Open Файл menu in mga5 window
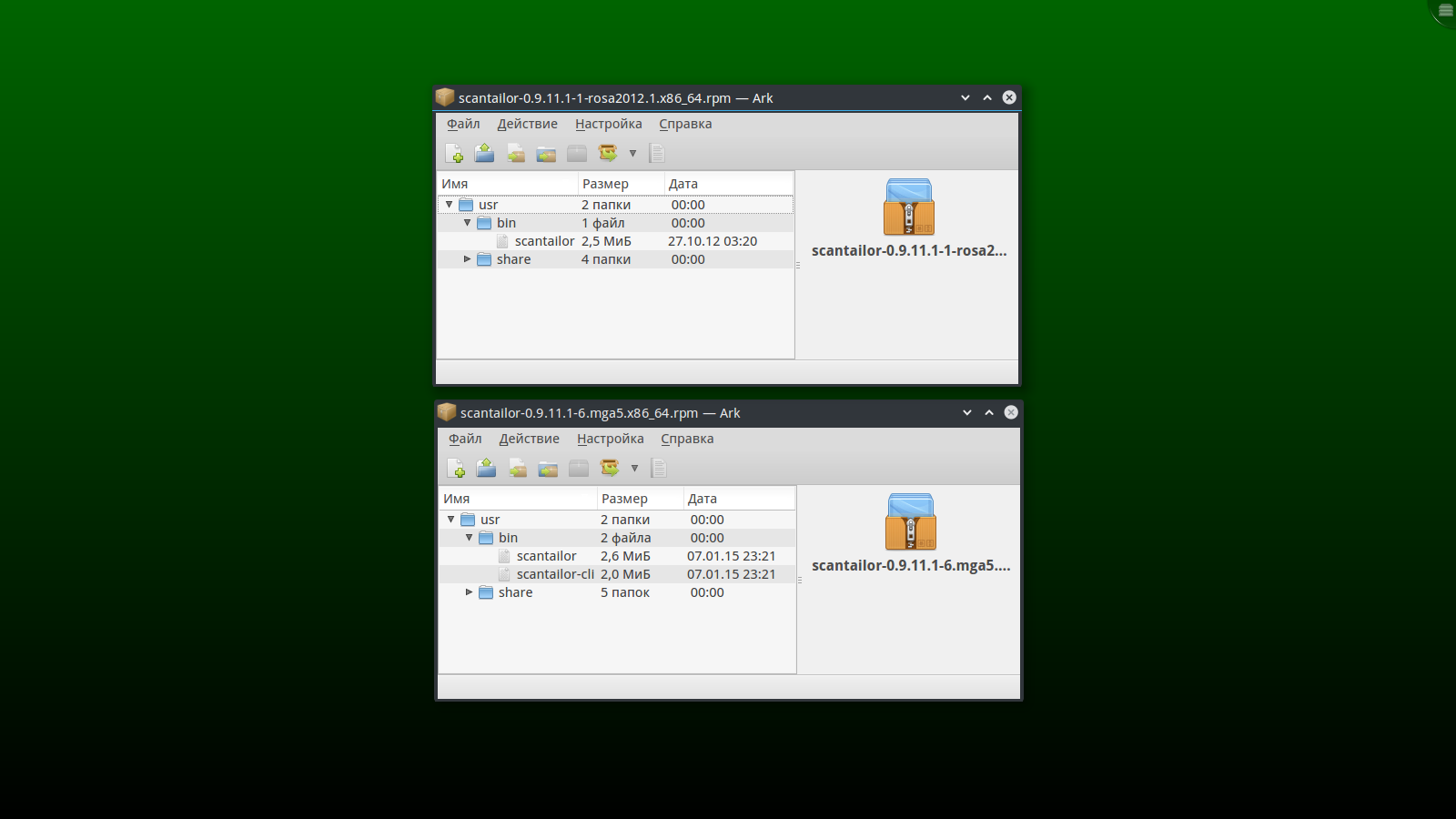Image resolution: width=1456 pixels, height=819 pixels. [465, 439]
